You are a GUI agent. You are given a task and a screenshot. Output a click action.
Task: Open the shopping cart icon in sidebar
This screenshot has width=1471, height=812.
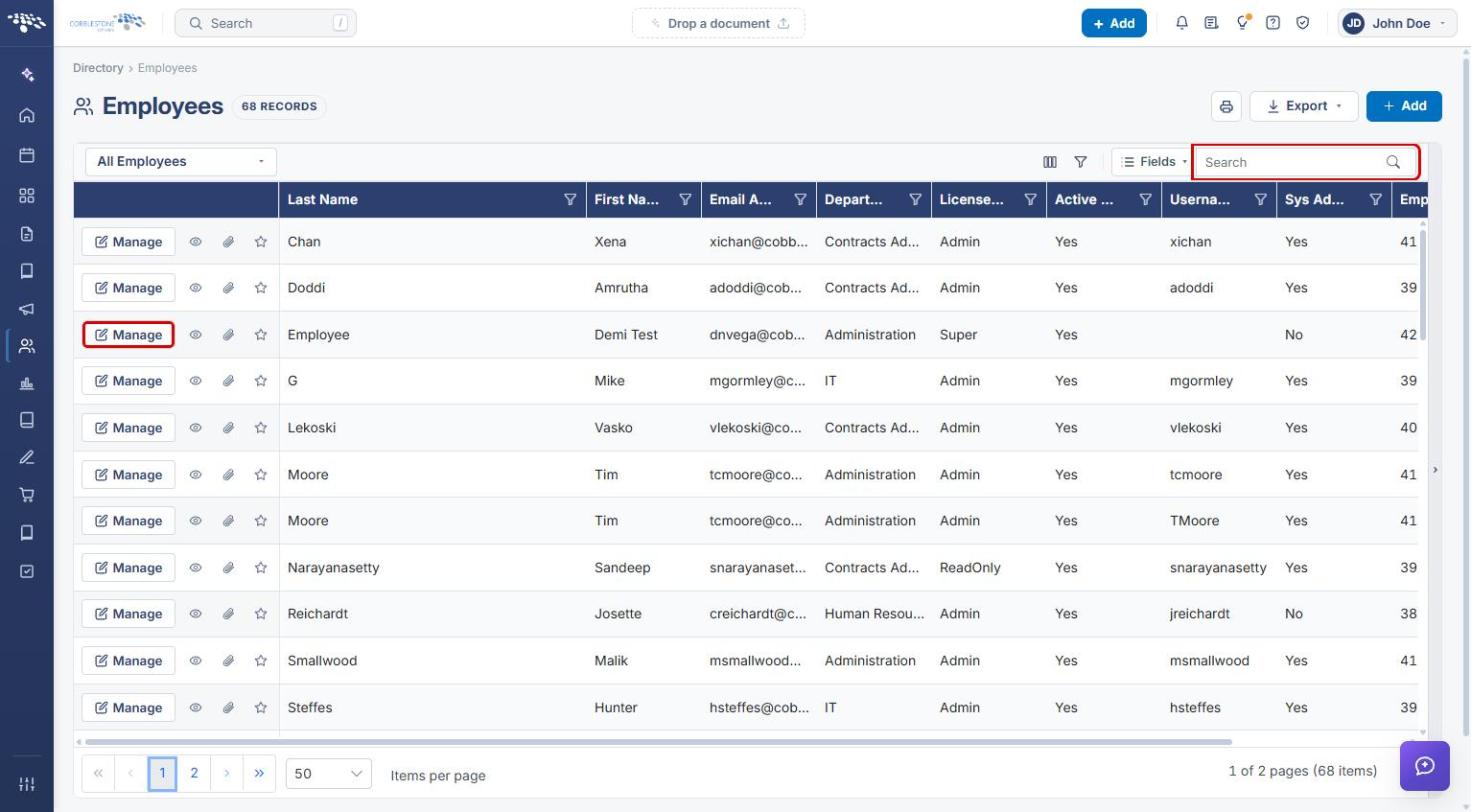point(27,494)
